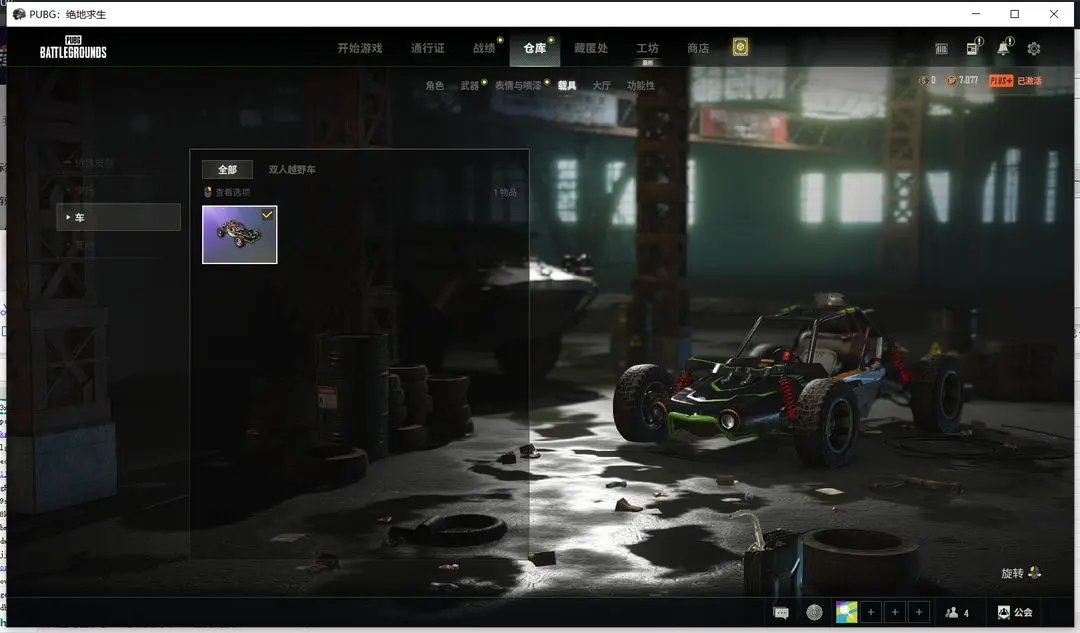The width and height of the screenshot is (1080, 633).
Task: Switch to 功能性 sub-tab
Action: pos(641,85)
